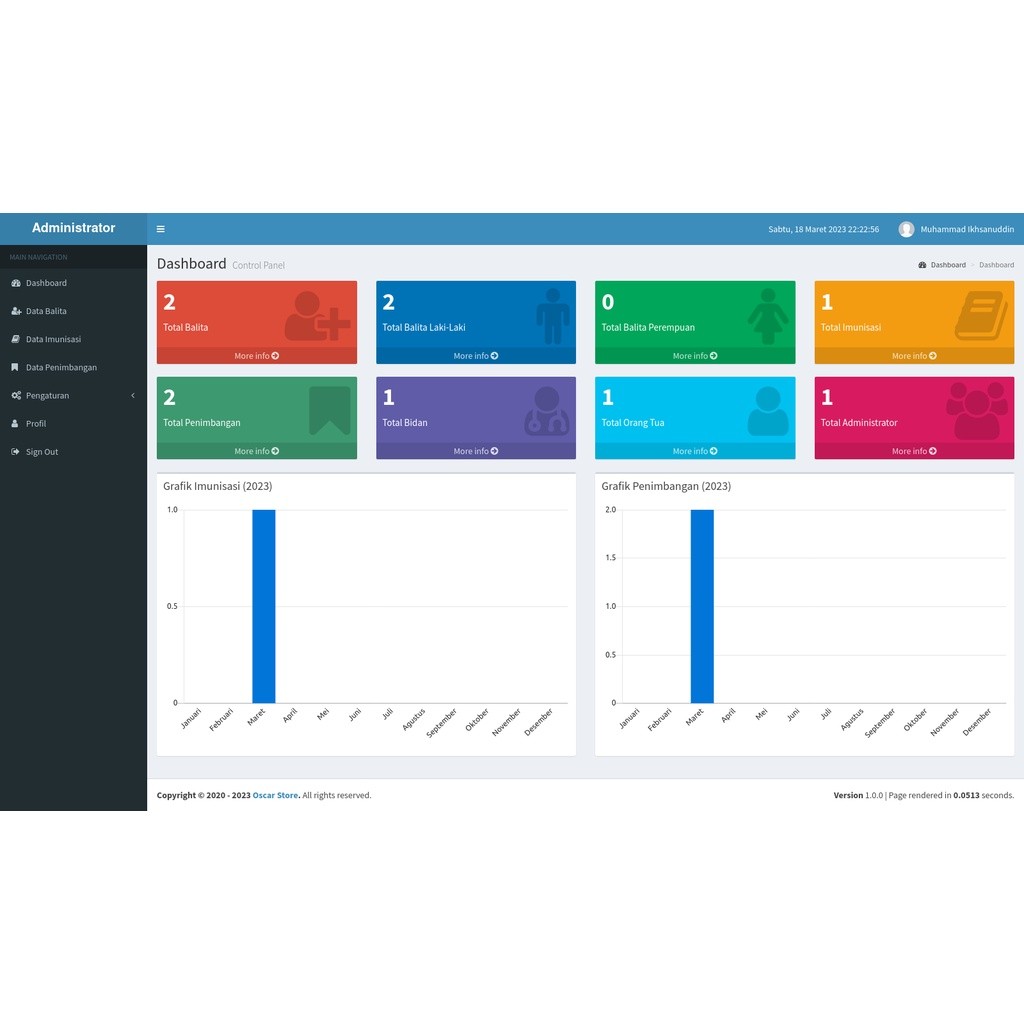The image size is (1024, 1024).
Task: Click the Profil user icon in sidebar
Action: tap(15, 423)
